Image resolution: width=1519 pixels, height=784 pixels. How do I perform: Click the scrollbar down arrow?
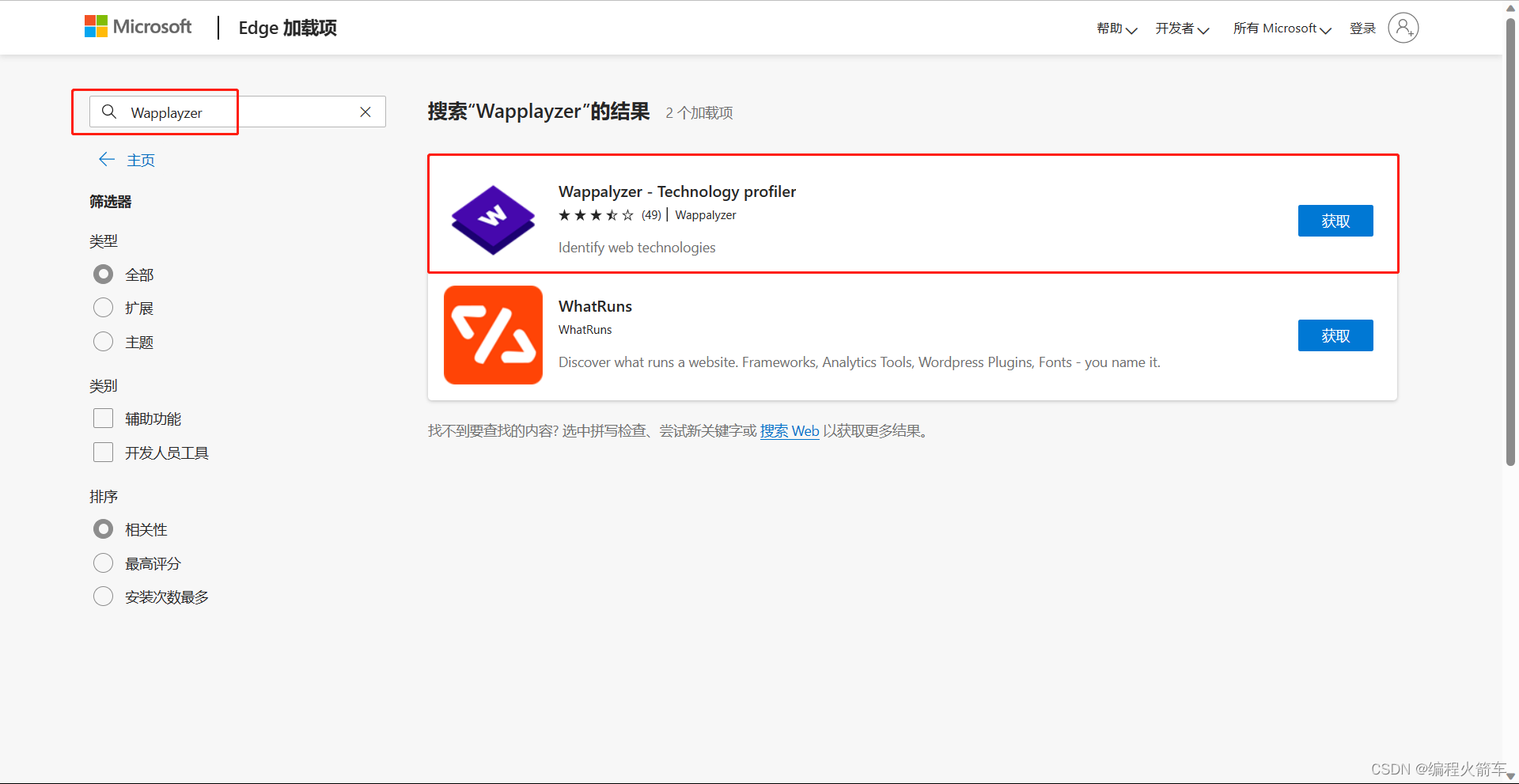tap(1510, 776)
